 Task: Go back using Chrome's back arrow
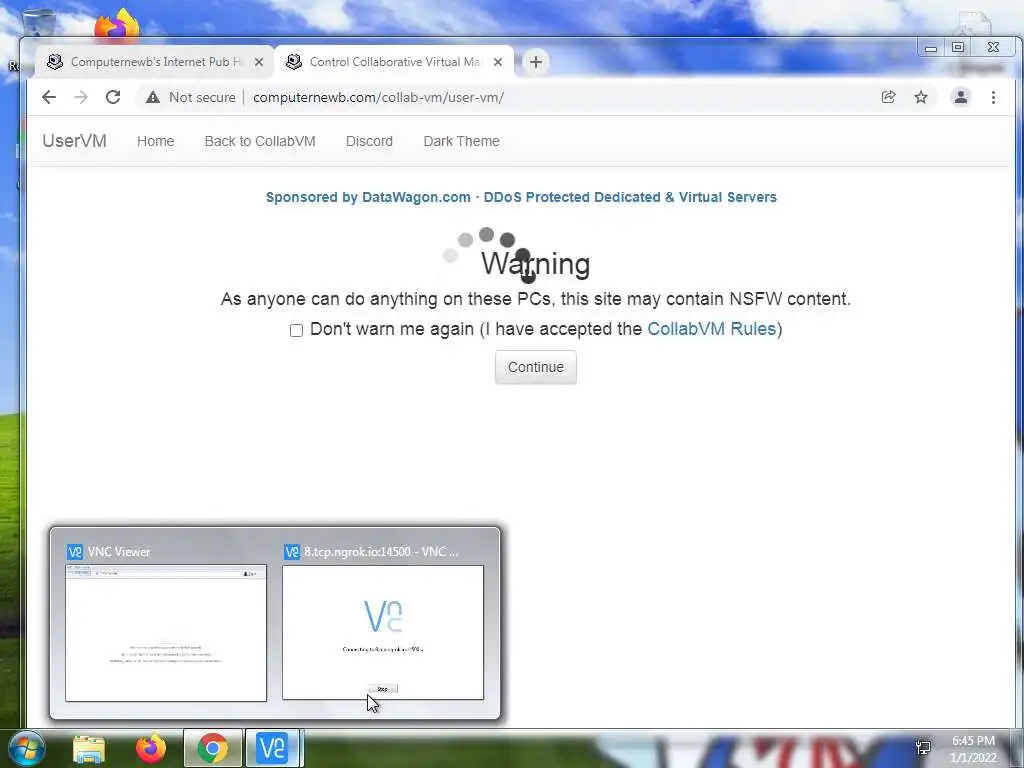49,97
